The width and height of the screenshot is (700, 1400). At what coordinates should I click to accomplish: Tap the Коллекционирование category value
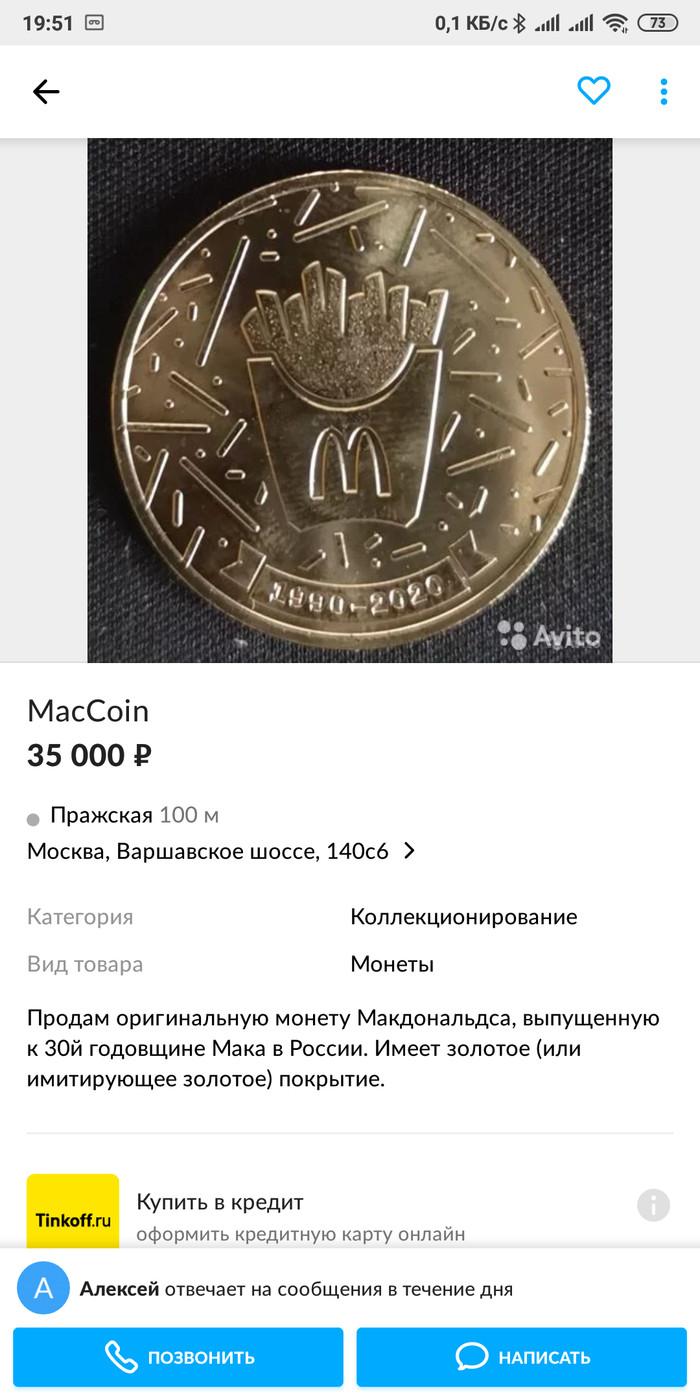coord(464,917)
